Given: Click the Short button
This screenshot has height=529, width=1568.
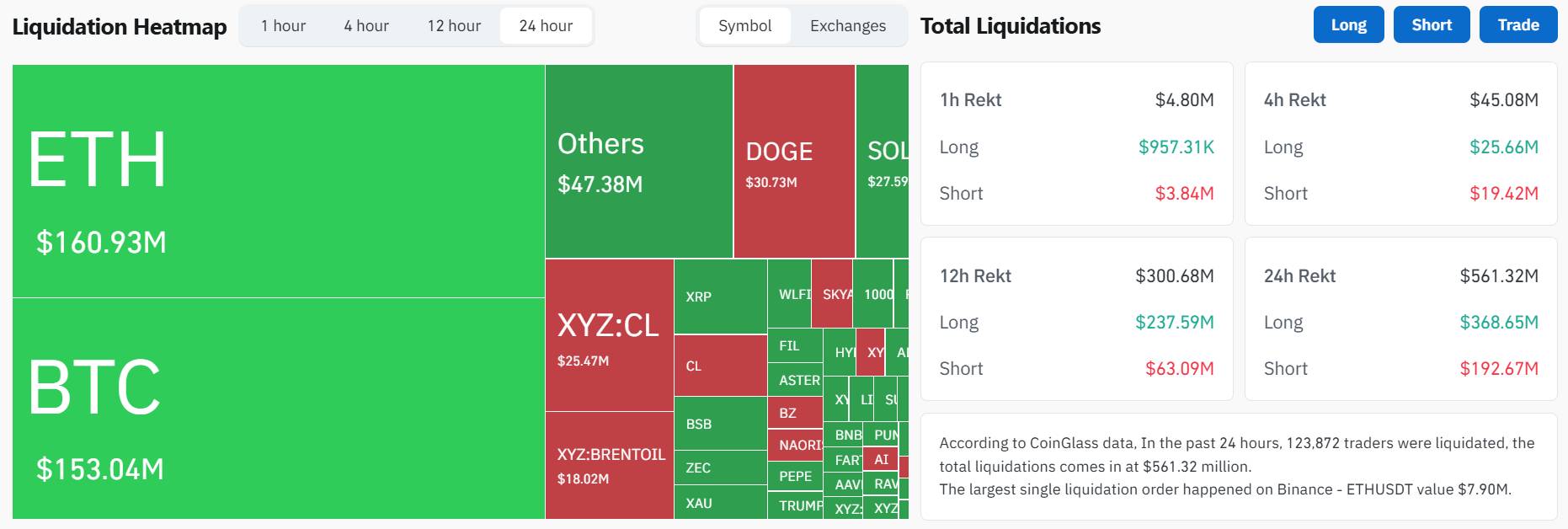Looking at the screenshot, I should 1431,24.
